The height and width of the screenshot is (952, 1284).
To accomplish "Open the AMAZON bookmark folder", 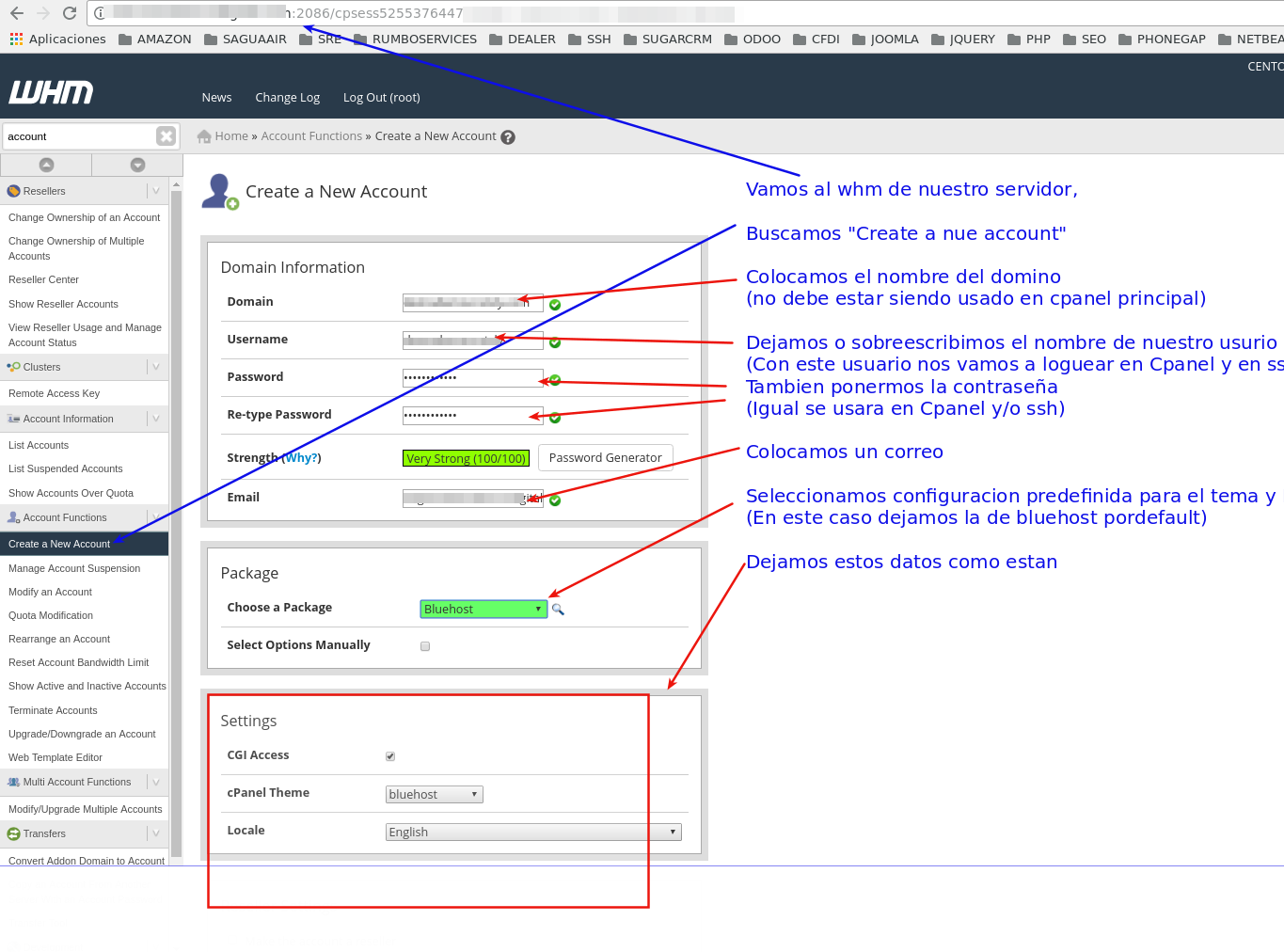I will tap(155, 40).
